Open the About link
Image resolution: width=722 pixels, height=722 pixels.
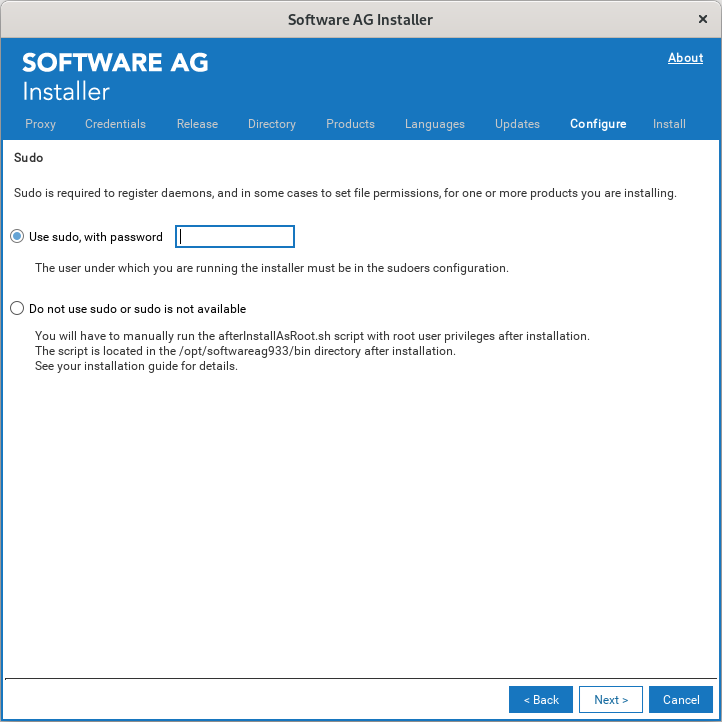click(x=685, y=58)
